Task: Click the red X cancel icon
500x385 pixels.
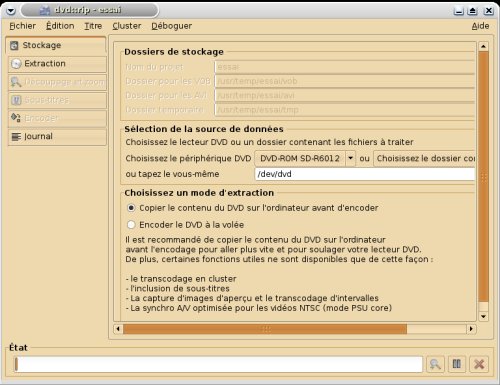Action: point(479,364)
